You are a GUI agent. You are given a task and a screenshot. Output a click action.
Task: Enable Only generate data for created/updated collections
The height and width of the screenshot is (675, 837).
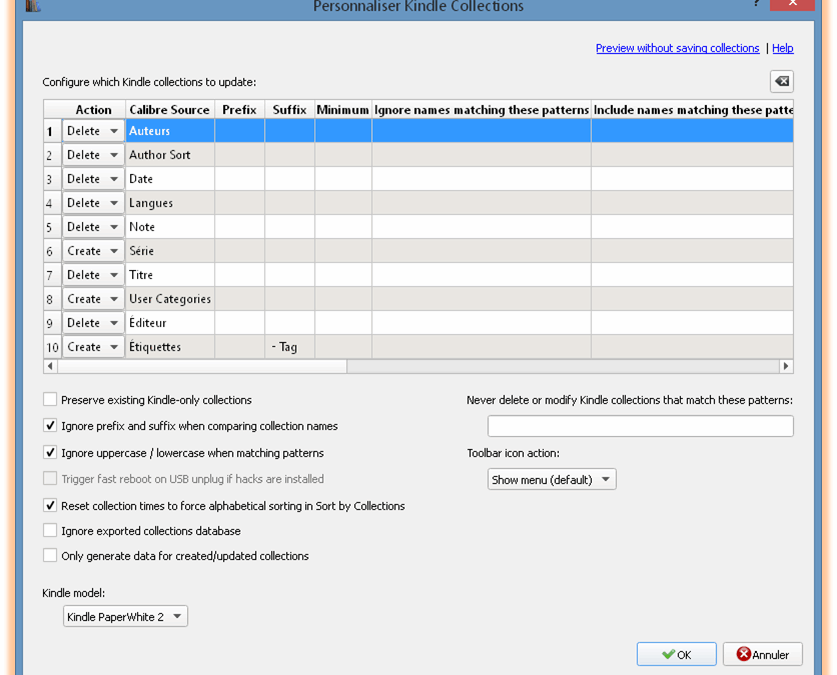point(50,555)
